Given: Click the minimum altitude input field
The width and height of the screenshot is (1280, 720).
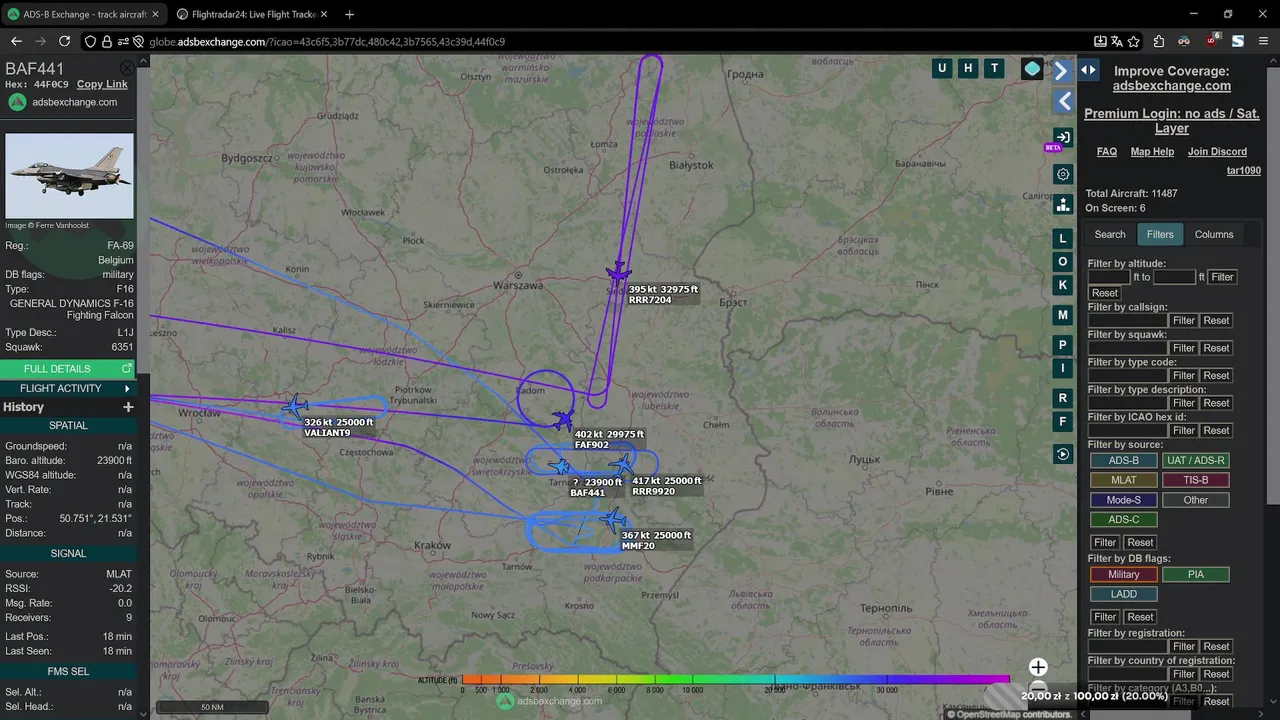Looking at the screenshot, I should [1109, 277].
